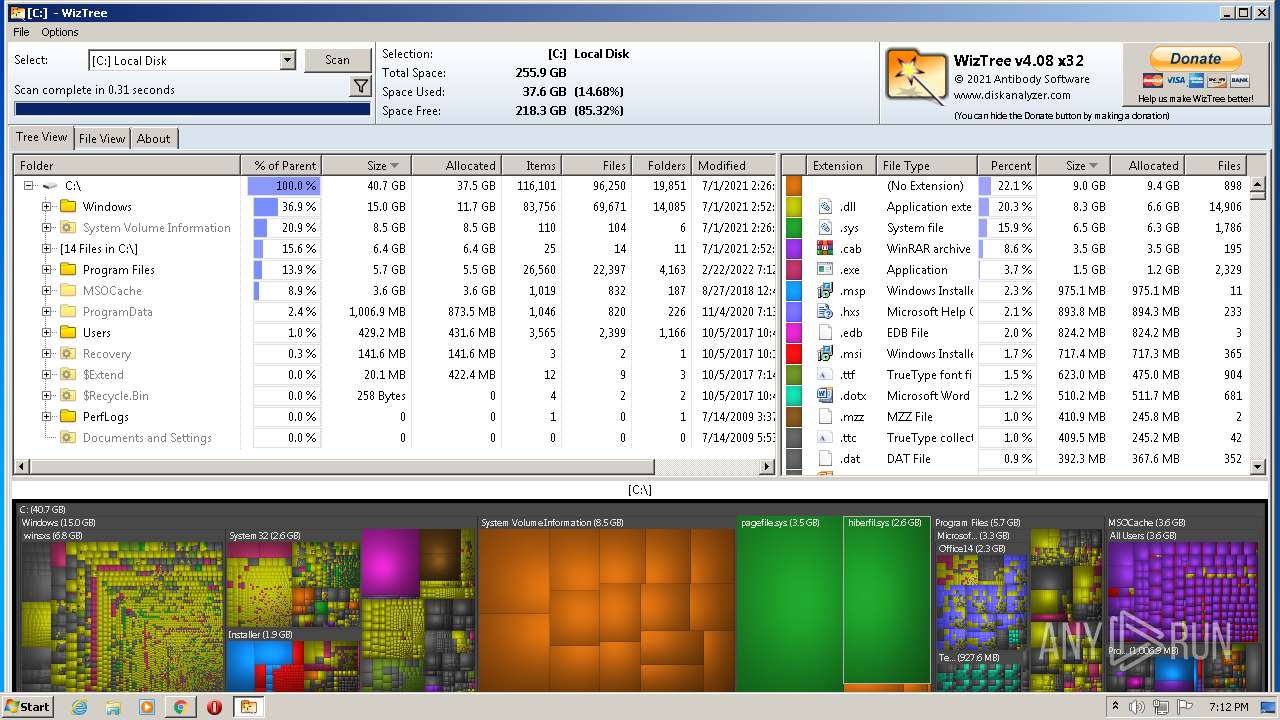Click the Users folder icon
1280x720 pixels.
click(x=68, y=333)
